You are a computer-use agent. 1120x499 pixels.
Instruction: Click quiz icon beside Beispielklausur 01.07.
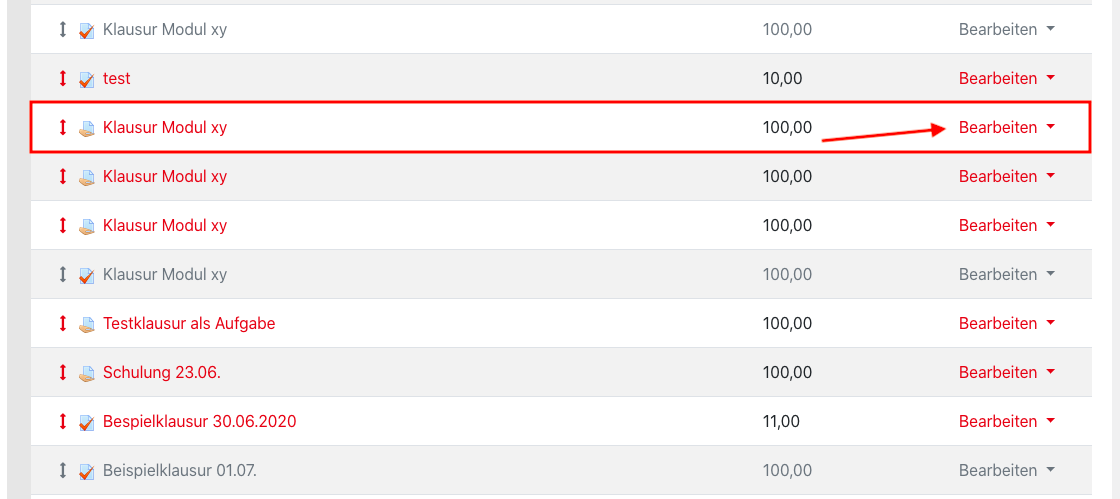[87, 471]
